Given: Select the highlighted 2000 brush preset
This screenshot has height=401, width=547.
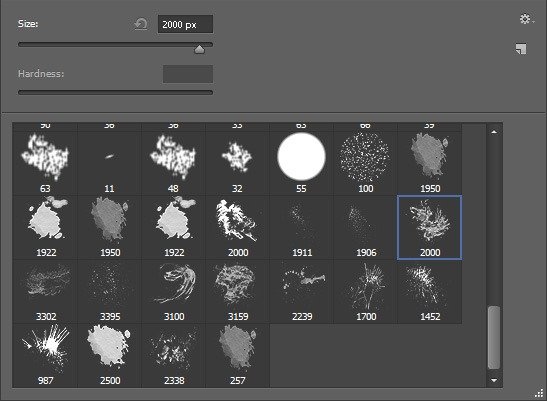Looking at the screenshot, I should (430, 228).
